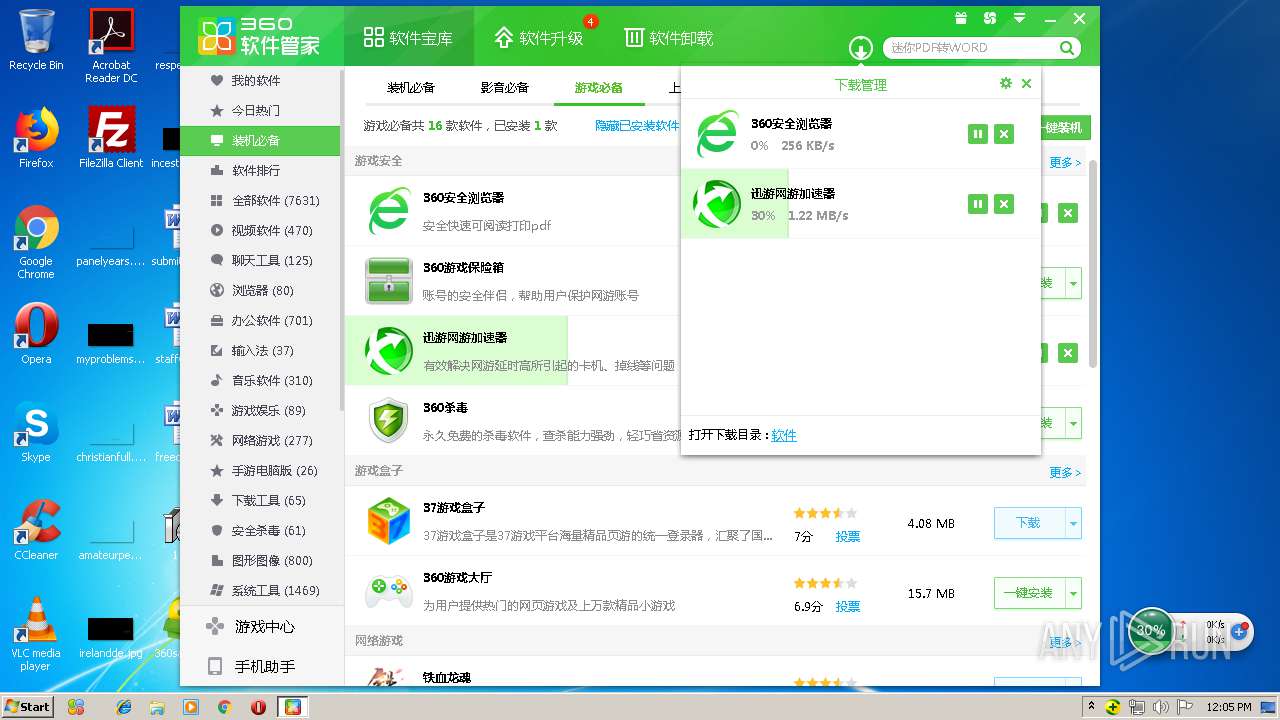Open the 软件卸载 uninstall tab
Image resolution: width=1280 pixels, height=720 pixels.
click(x=668, y=38)
